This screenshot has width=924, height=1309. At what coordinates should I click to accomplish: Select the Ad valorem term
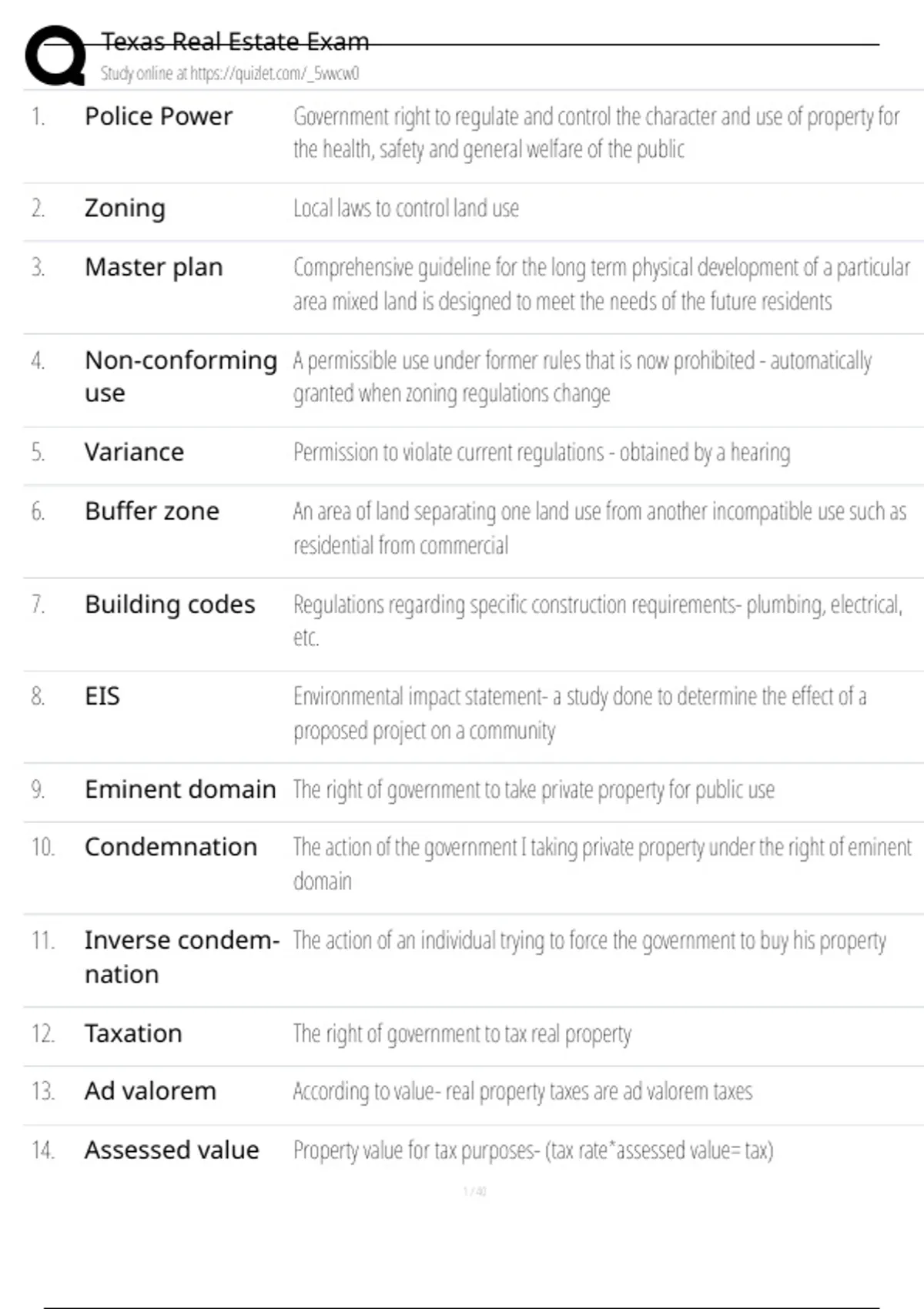(150, 1091)
